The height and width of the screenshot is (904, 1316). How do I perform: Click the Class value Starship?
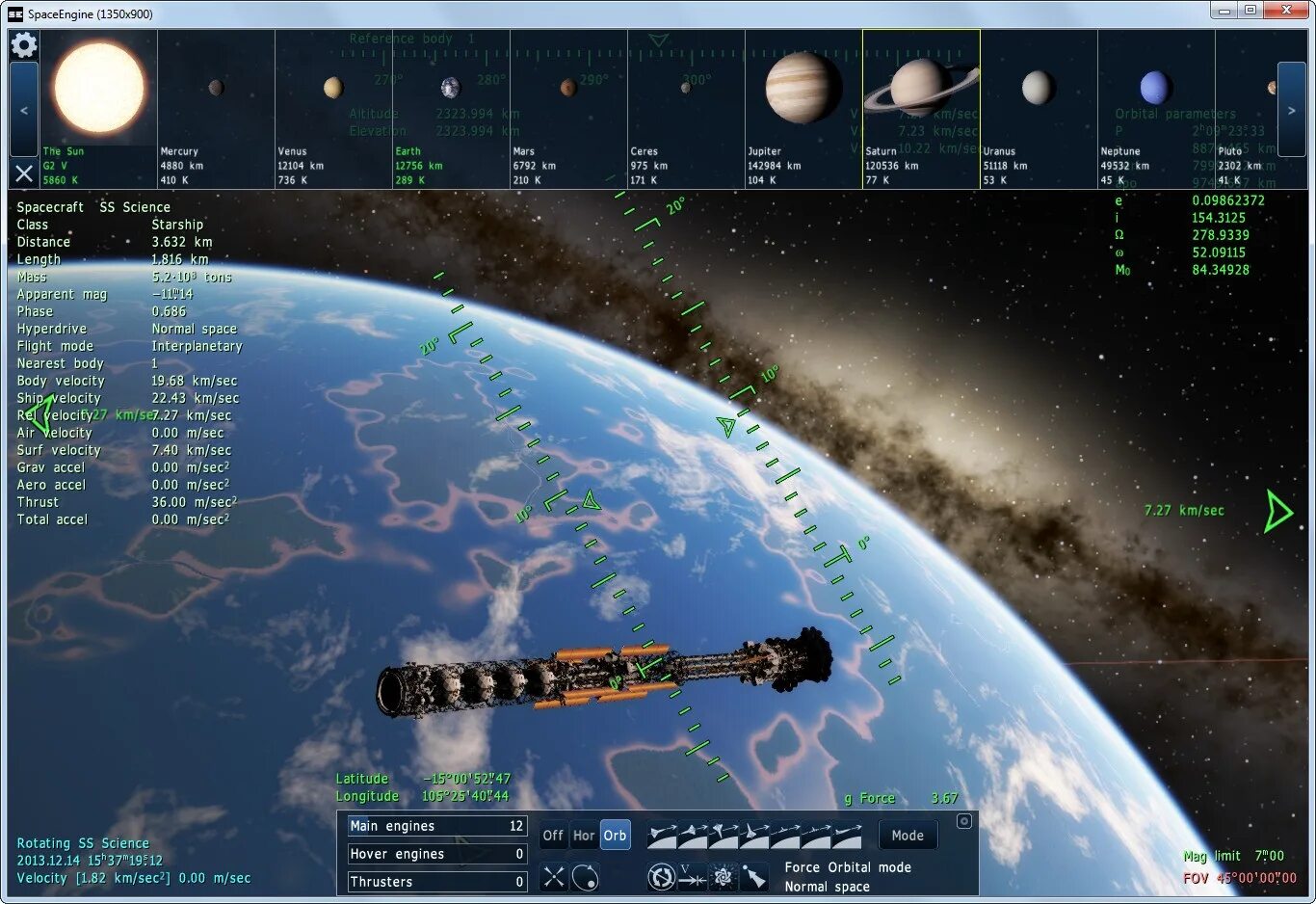coord(177,225)
